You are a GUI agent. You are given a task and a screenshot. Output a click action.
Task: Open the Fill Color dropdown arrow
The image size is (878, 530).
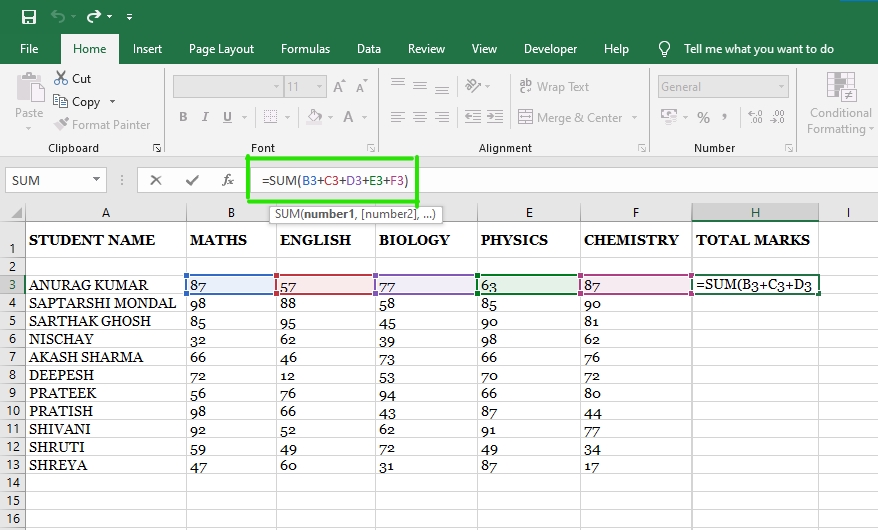[x=331, y=118]
